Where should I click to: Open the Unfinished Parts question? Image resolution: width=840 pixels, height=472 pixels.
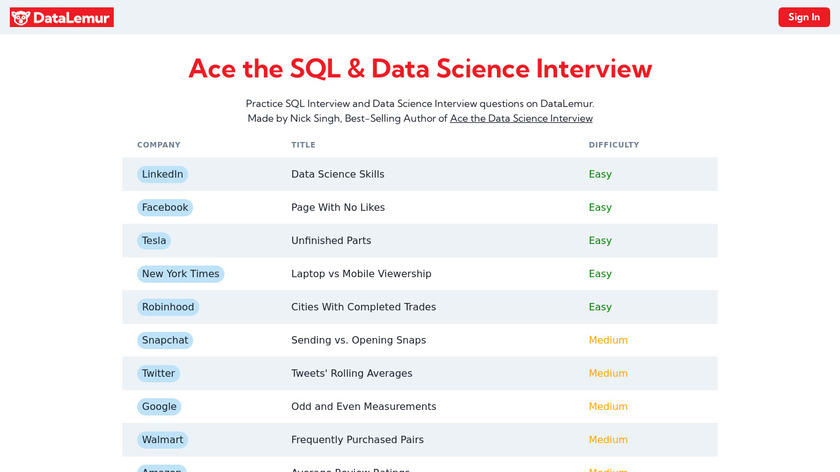click(331, 240)
